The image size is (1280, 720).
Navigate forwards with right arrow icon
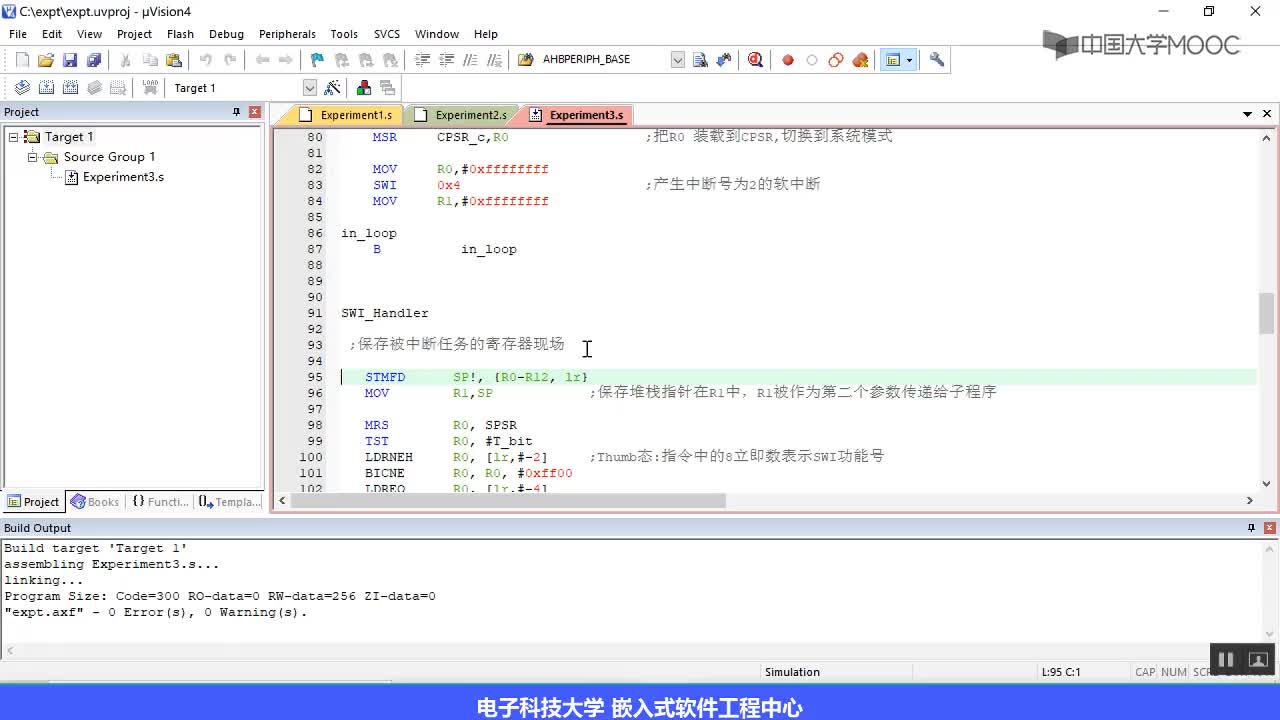(x=286, y=60)
